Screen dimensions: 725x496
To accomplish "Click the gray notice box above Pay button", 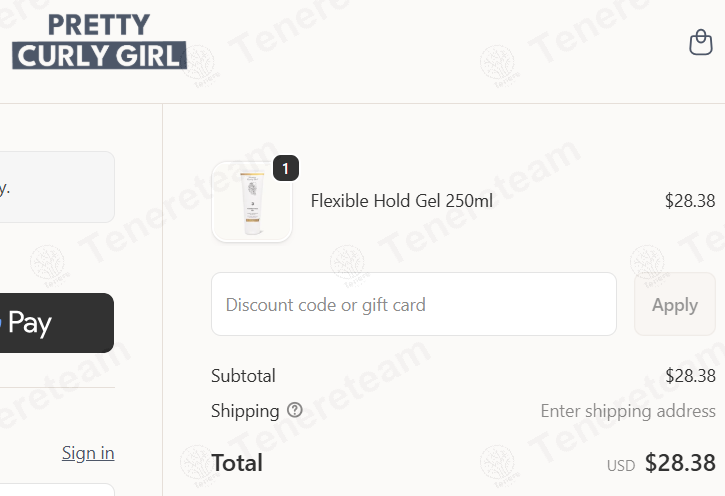I will click(57, 187).
